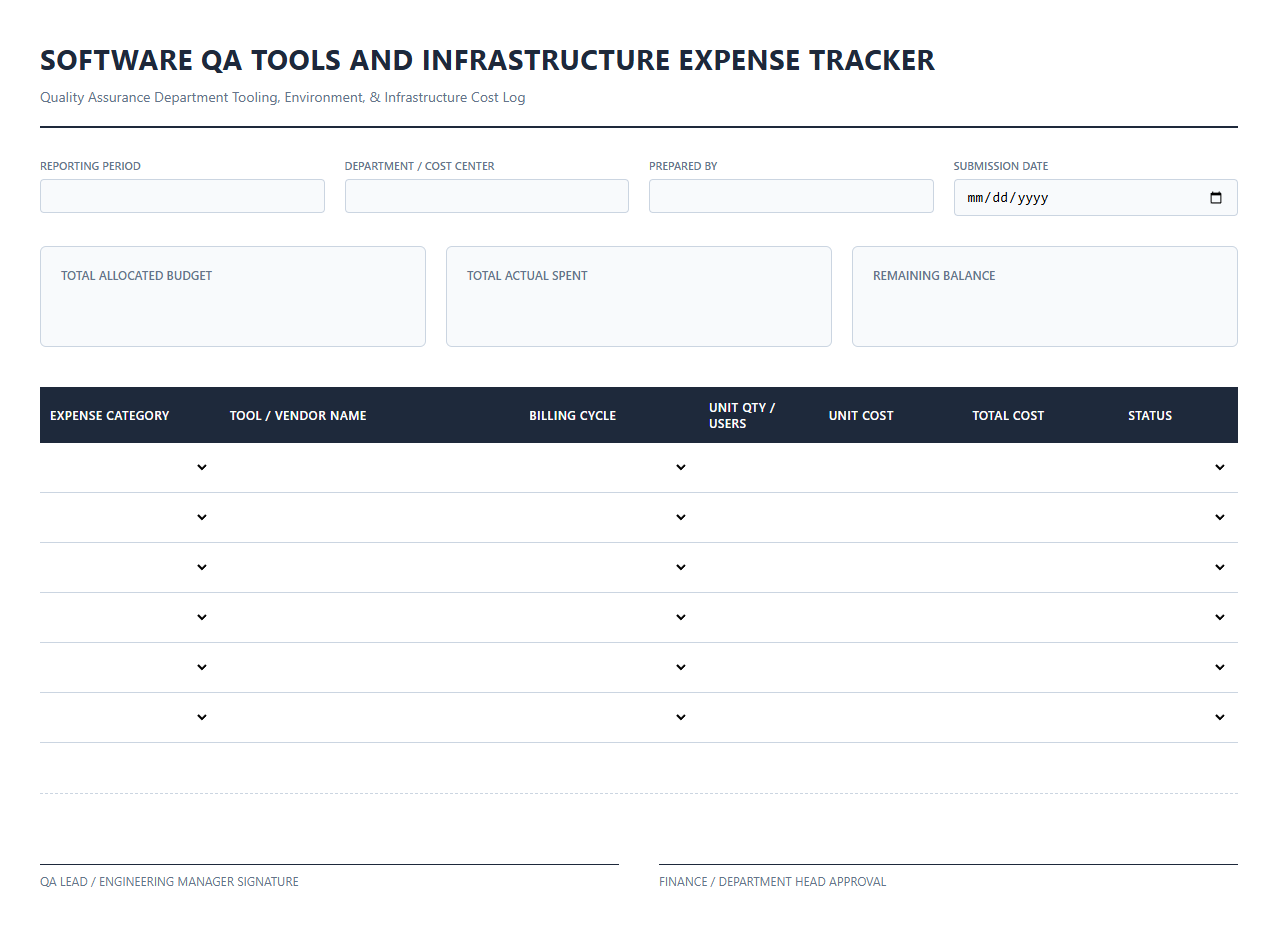Select Unit Cost field in third row
Screen dimensions: 1278x929
(x=891, y=567)
